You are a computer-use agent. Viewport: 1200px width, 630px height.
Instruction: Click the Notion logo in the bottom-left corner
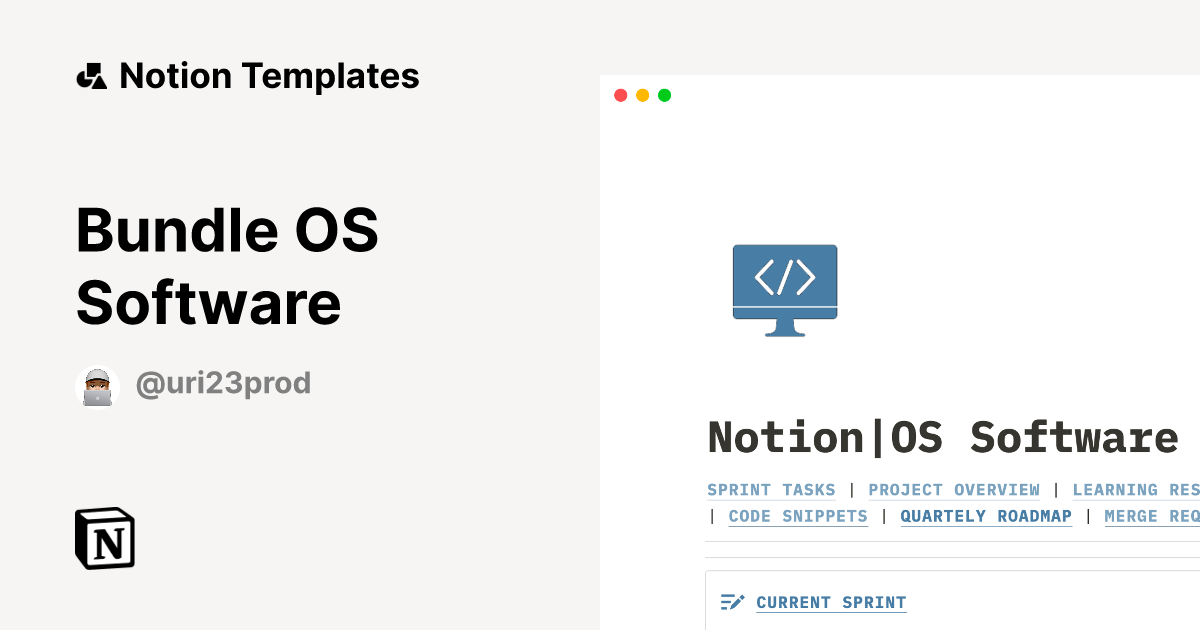[x=105, y=539]
